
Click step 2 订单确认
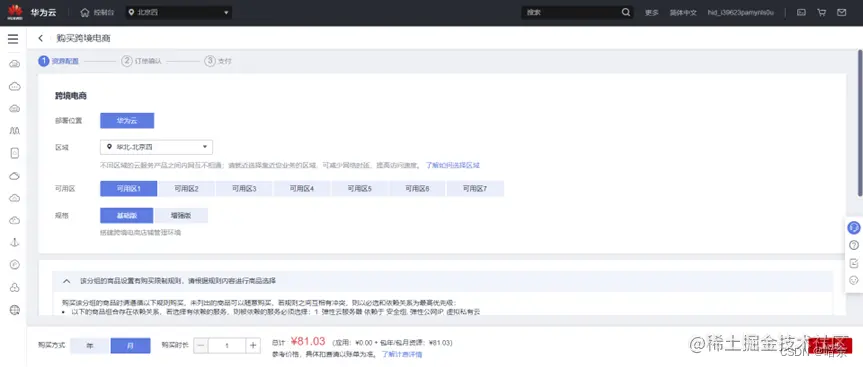pyautogui.click(x=142, y=61)
